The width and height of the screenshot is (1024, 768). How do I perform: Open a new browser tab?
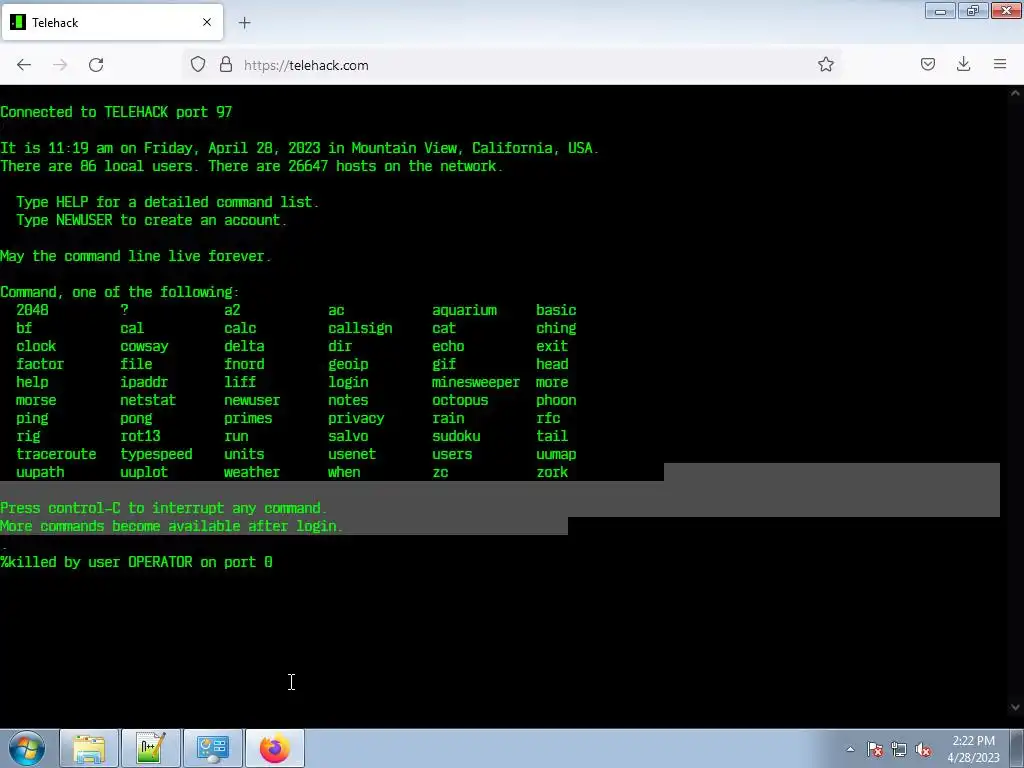[244, 23]
